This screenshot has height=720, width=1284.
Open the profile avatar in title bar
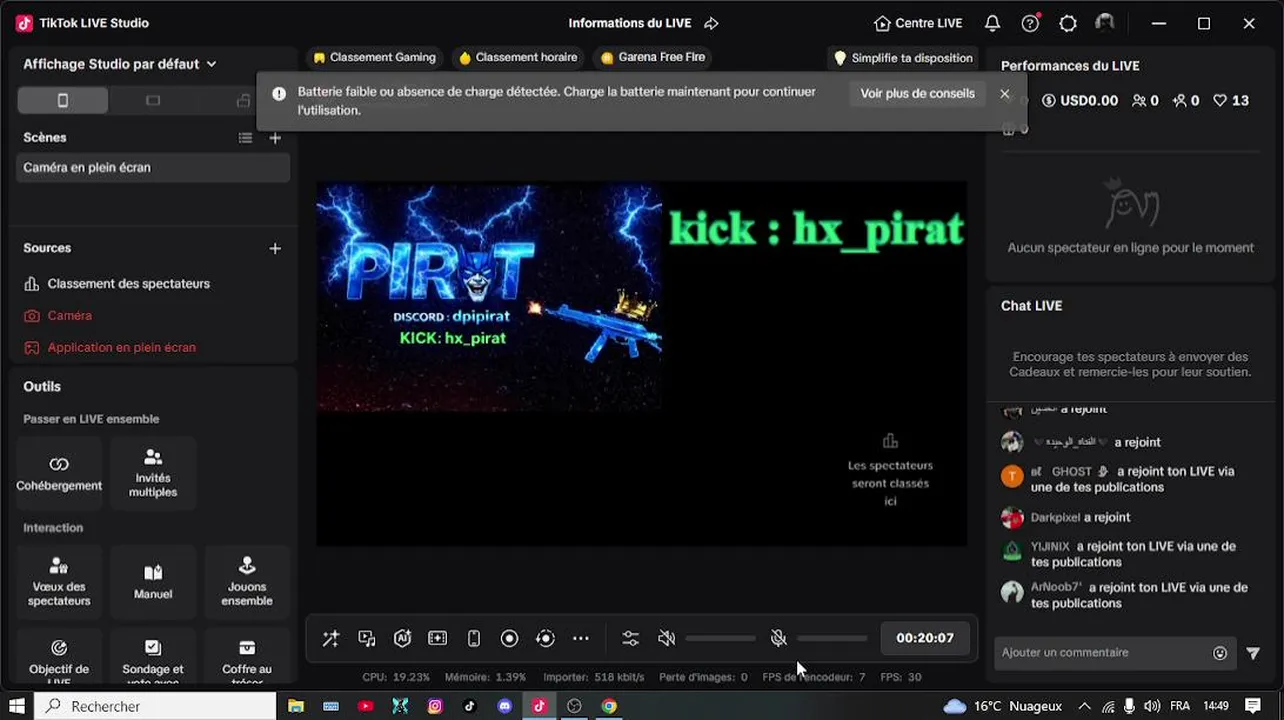[x=1105, y=22]
